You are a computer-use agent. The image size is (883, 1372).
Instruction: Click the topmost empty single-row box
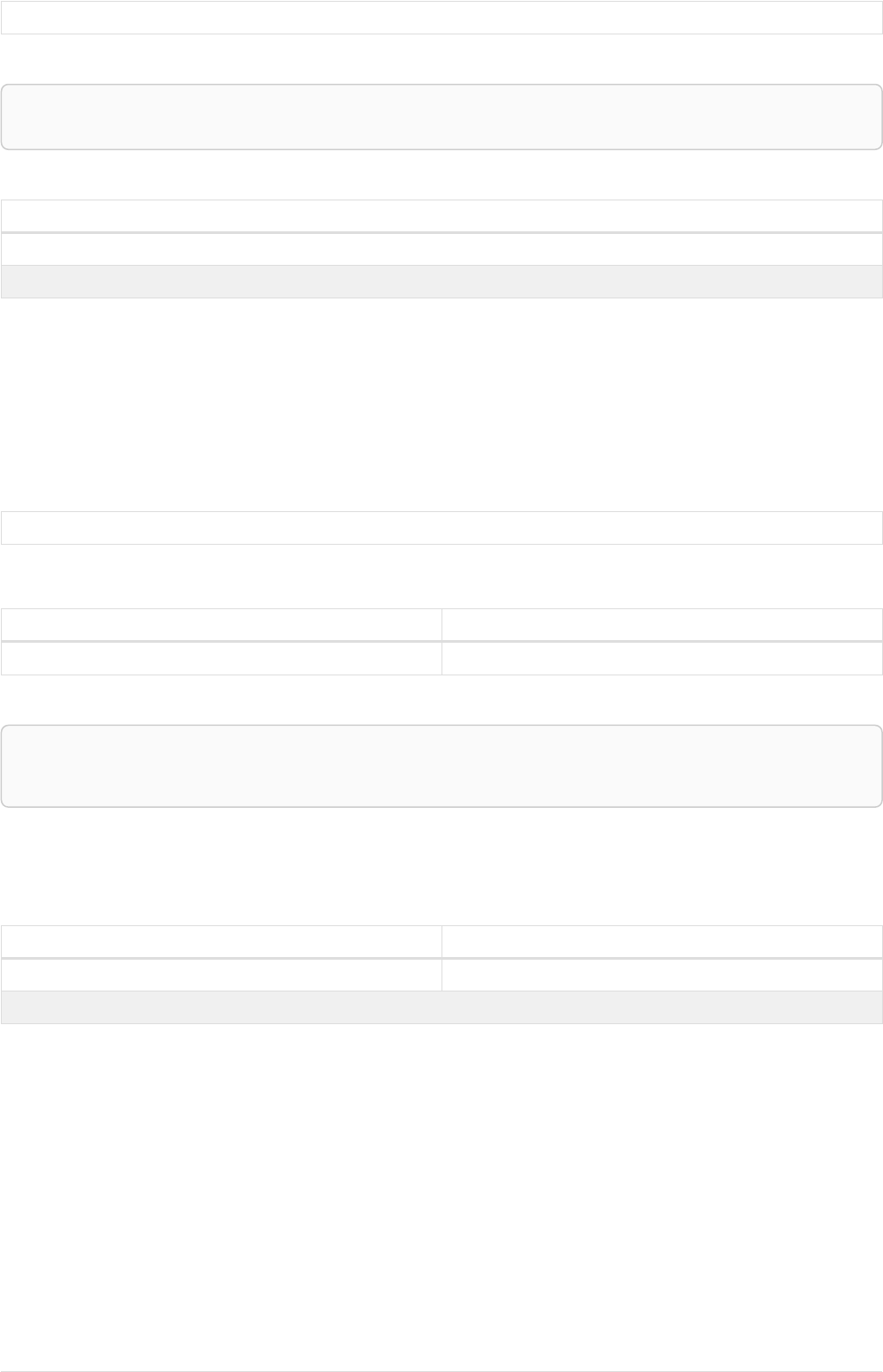tap(441, 18)
